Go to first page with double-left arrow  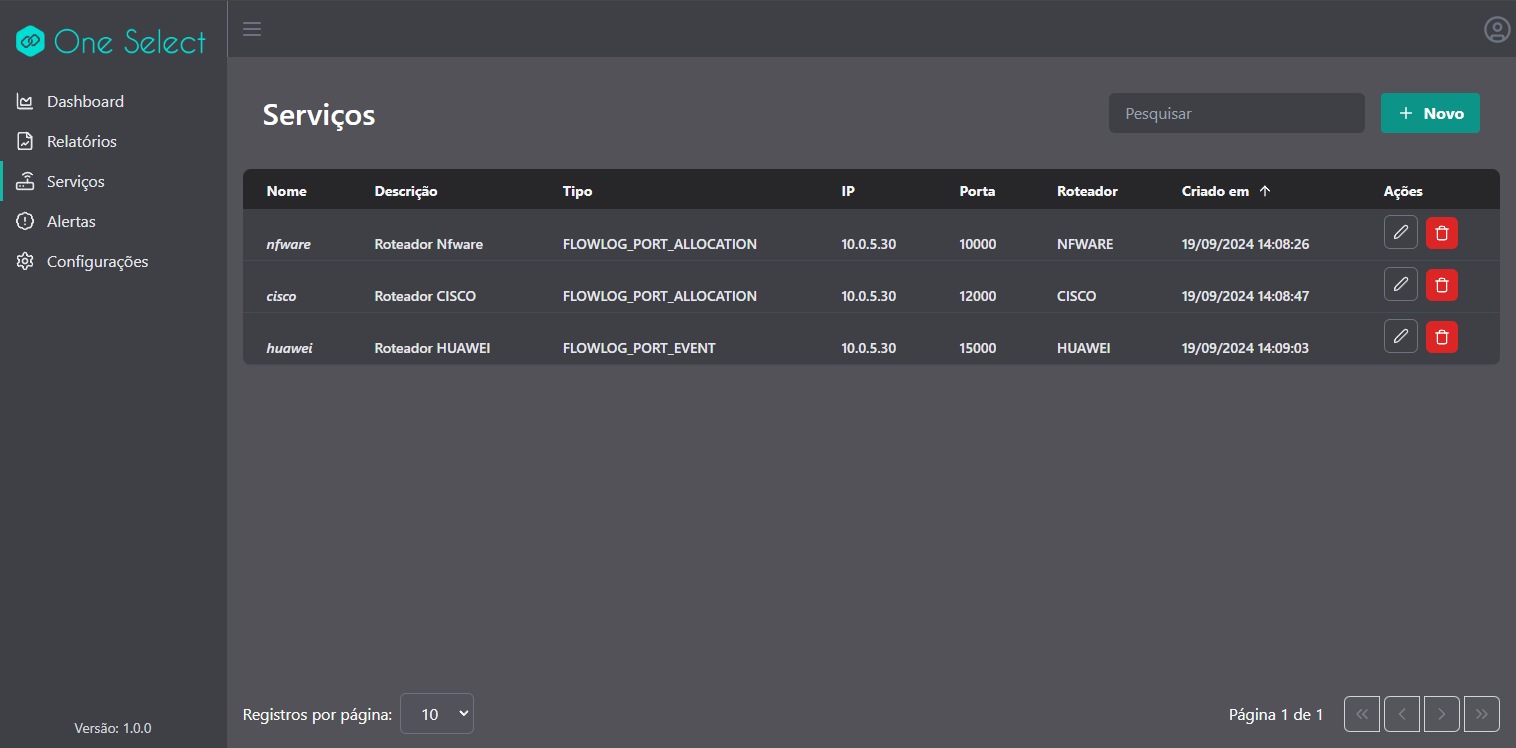tap(1362, 714)
